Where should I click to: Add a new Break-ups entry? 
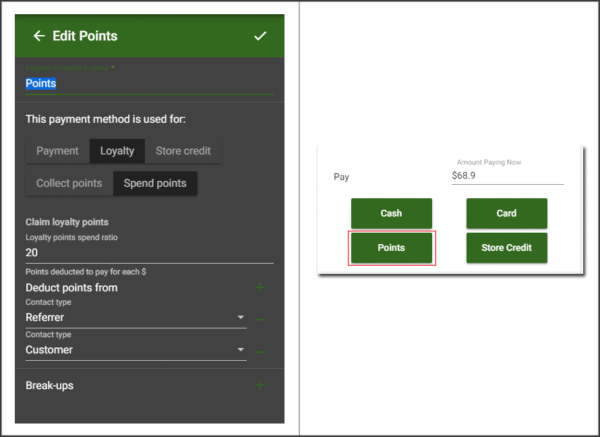pos(260,385)
